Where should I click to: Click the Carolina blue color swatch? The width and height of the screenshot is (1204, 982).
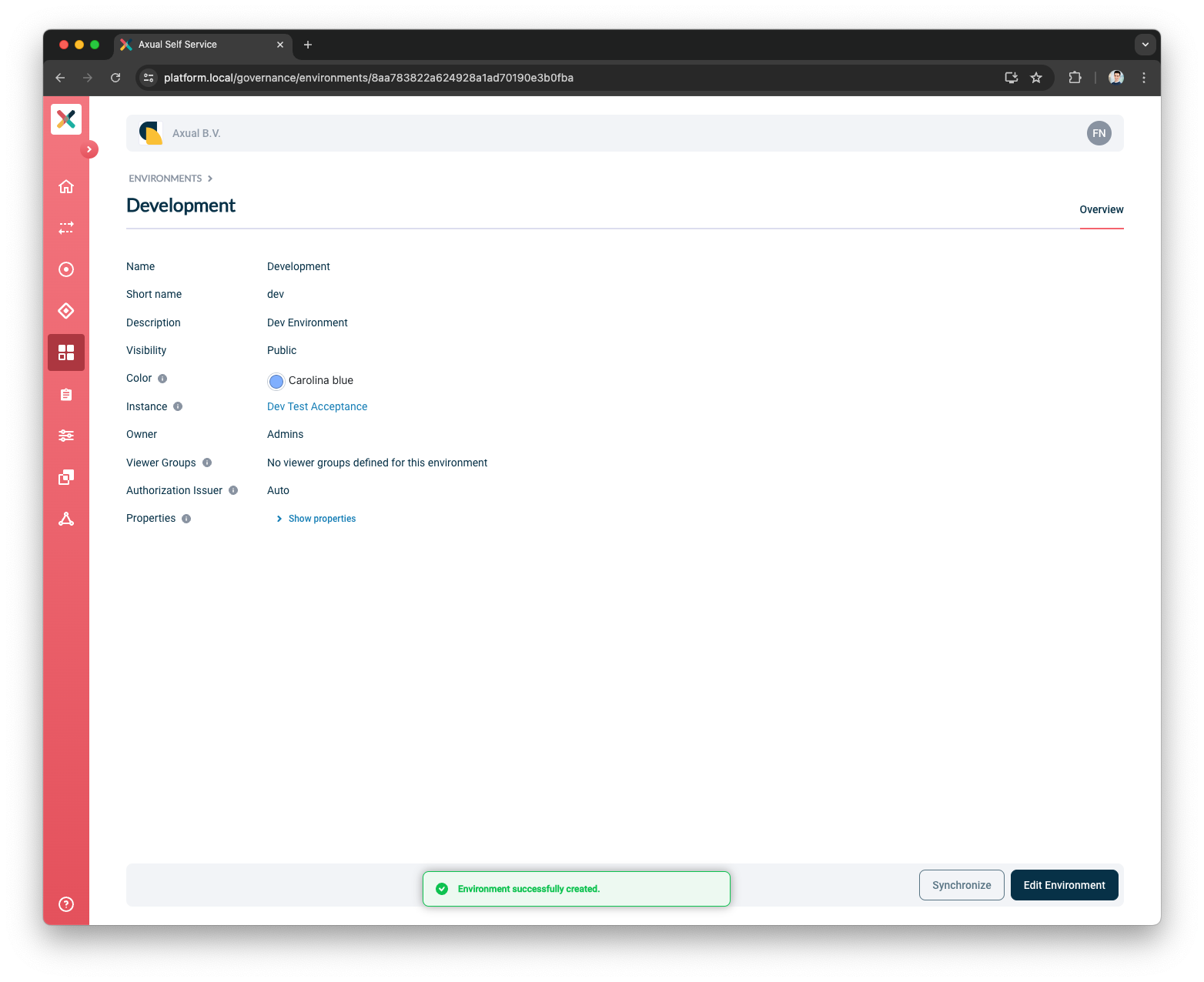pos(276,381)
